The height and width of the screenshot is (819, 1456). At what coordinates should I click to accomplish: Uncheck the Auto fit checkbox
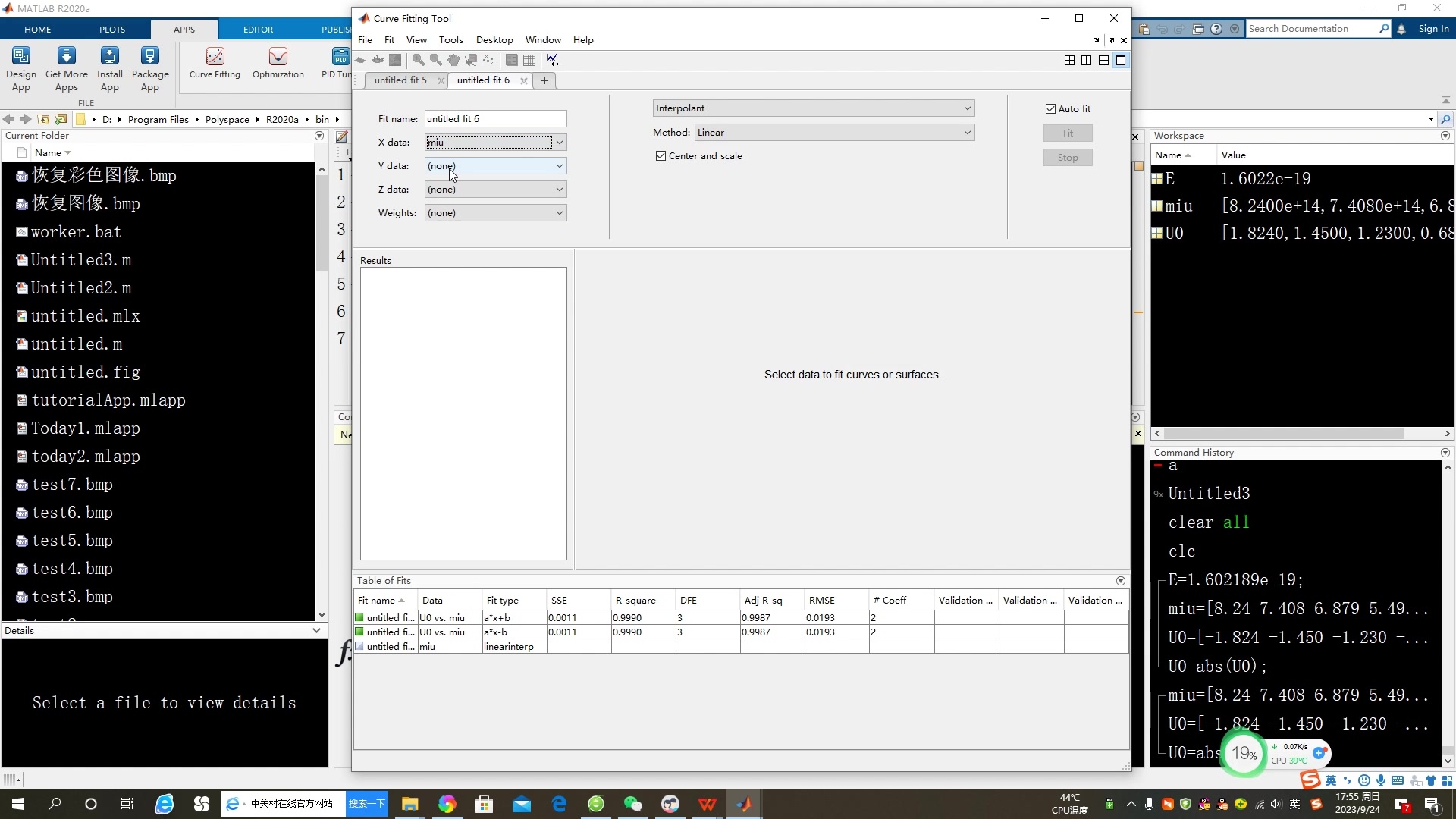click(x=1050, y=109)
